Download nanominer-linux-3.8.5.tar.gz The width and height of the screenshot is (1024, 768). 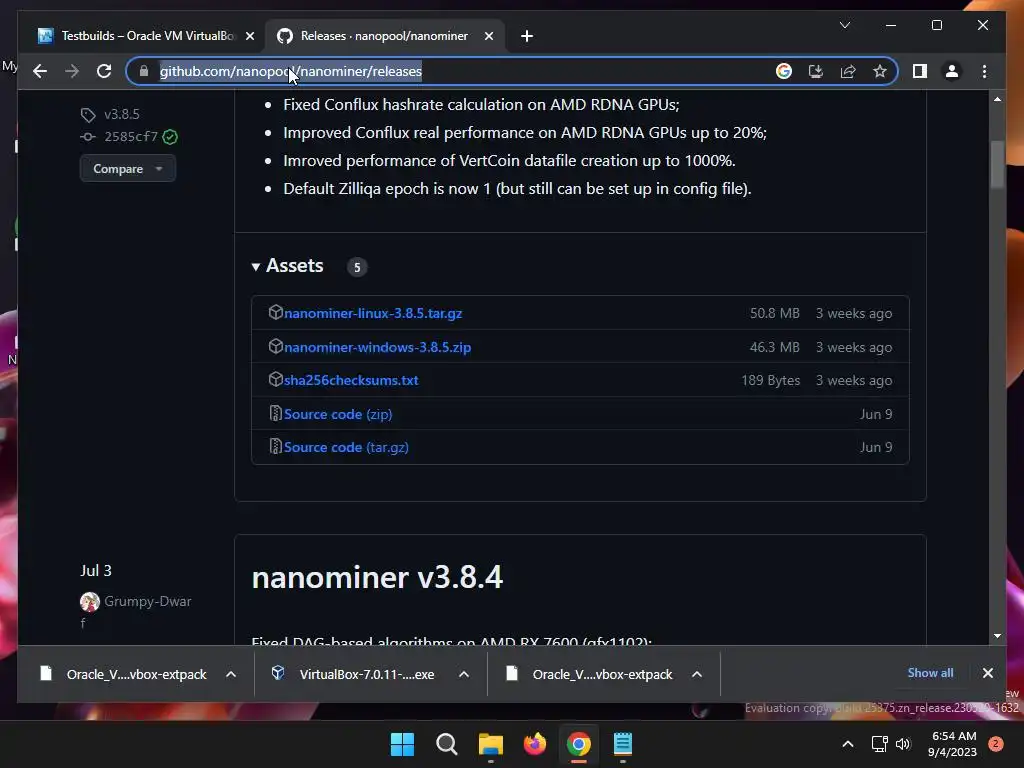pos(373,313)
